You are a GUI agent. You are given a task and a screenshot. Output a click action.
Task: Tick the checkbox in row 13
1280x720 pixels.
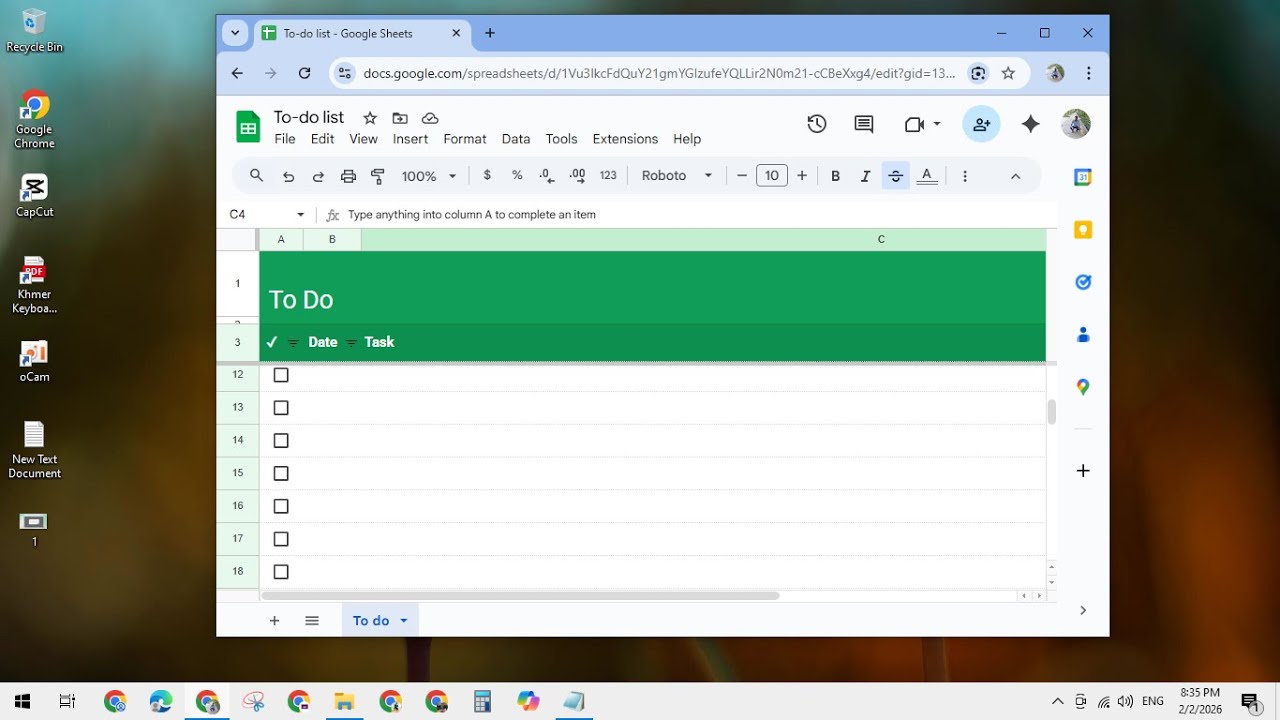[x=281, y=408]
